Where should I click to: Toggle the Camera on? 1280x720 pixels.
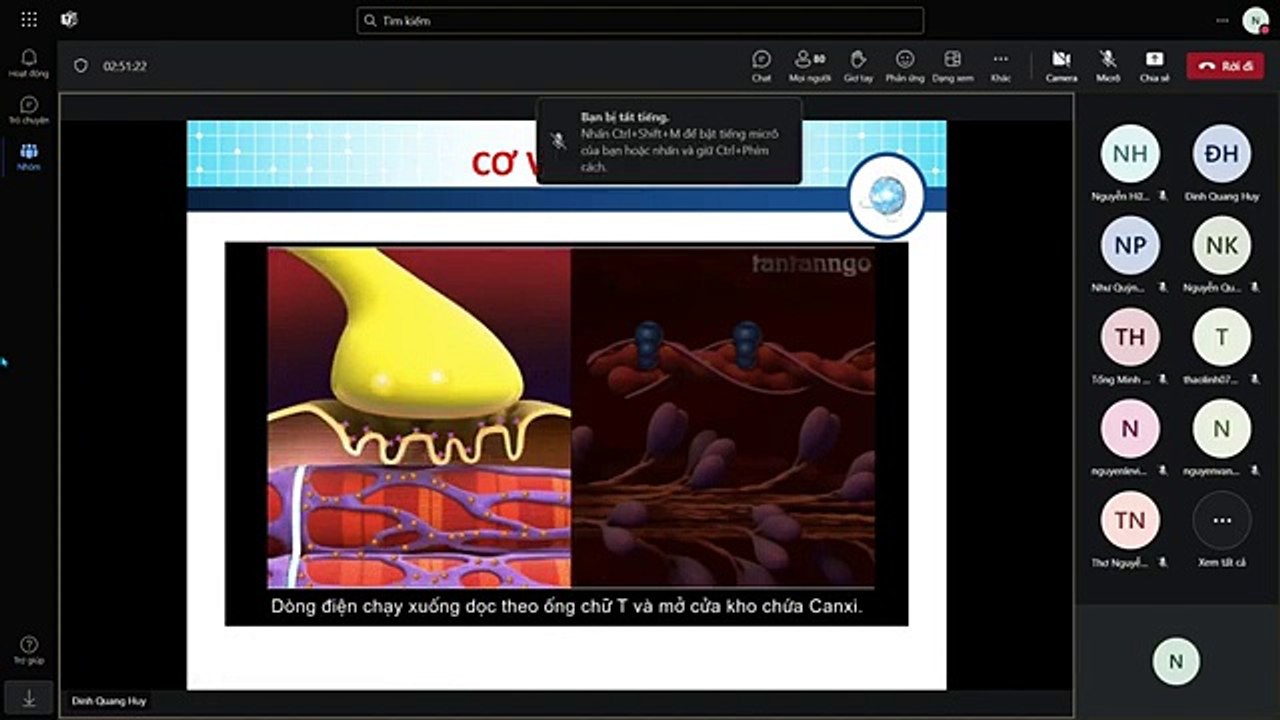1062,66
